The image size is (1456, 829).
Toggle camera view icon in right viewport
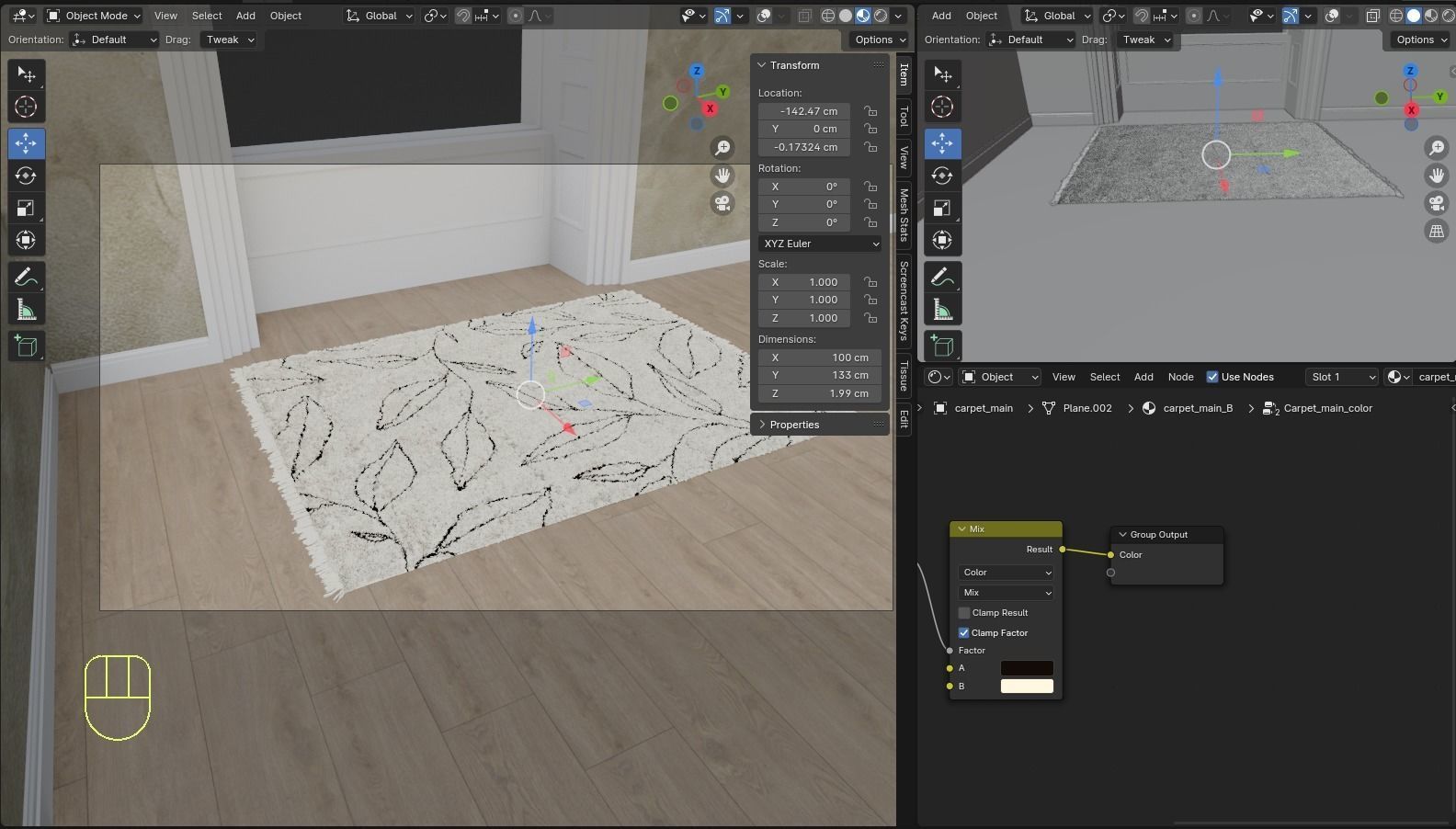coord(1436,203)
